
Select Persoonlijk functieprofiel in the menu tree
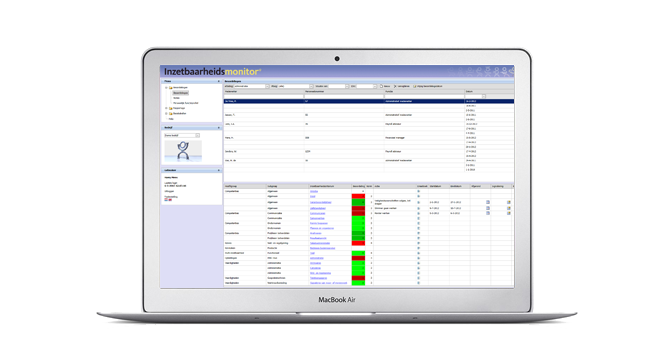pos(186,103)
